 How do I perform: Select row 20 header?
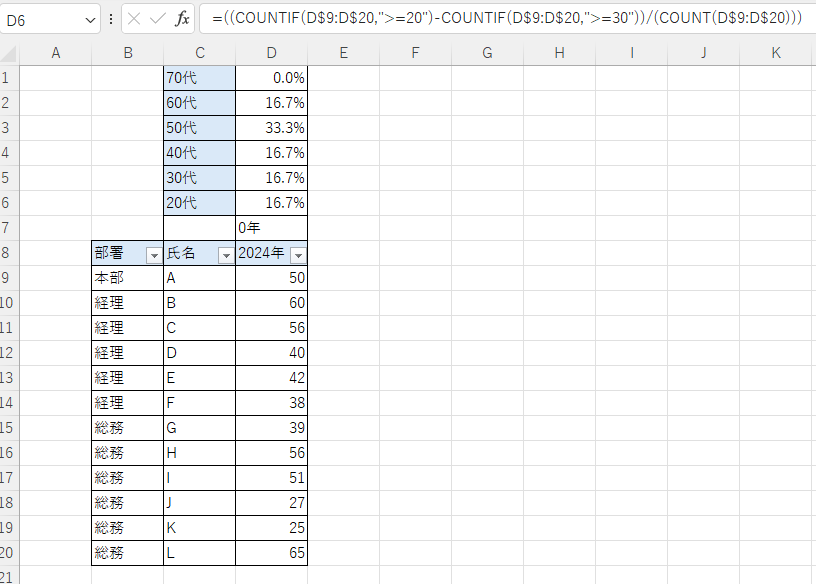coord(9,553)
